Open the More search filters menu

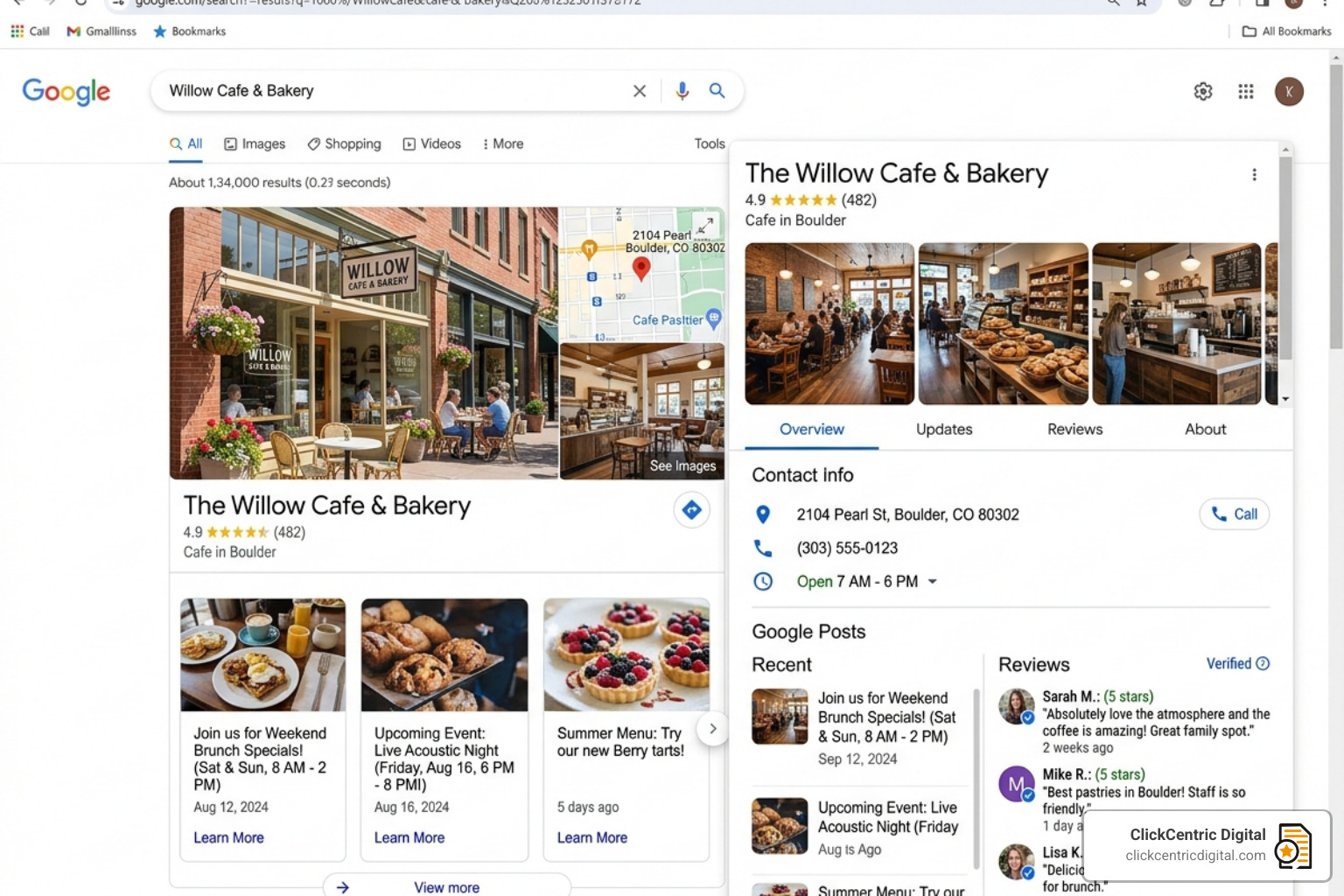tap(502, 144)
